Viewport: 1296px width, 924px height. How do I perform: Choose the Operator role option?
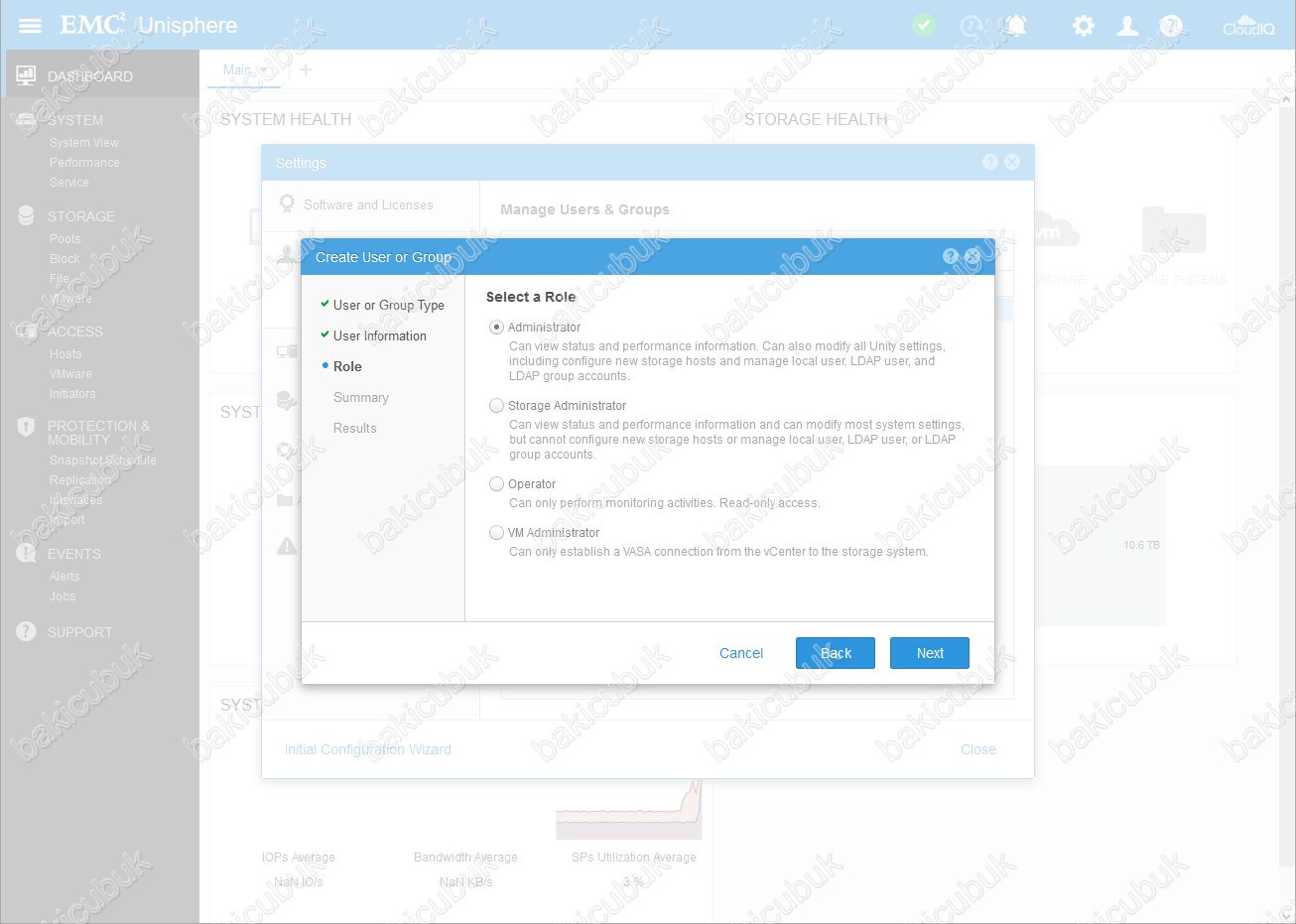(496, 483)
